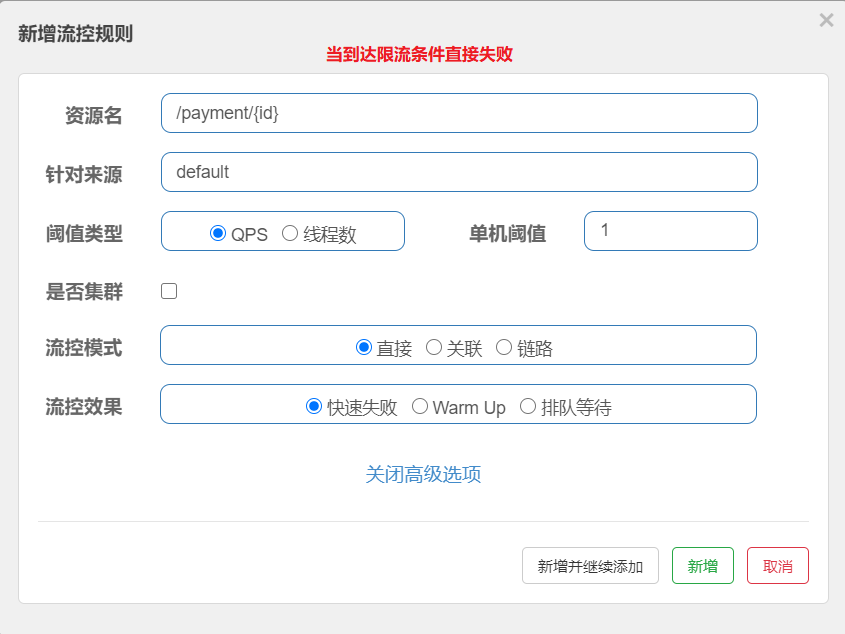This screenshot has height=634, width=845.
Task: Select the 线程数 threshold type
Action: 290,234
